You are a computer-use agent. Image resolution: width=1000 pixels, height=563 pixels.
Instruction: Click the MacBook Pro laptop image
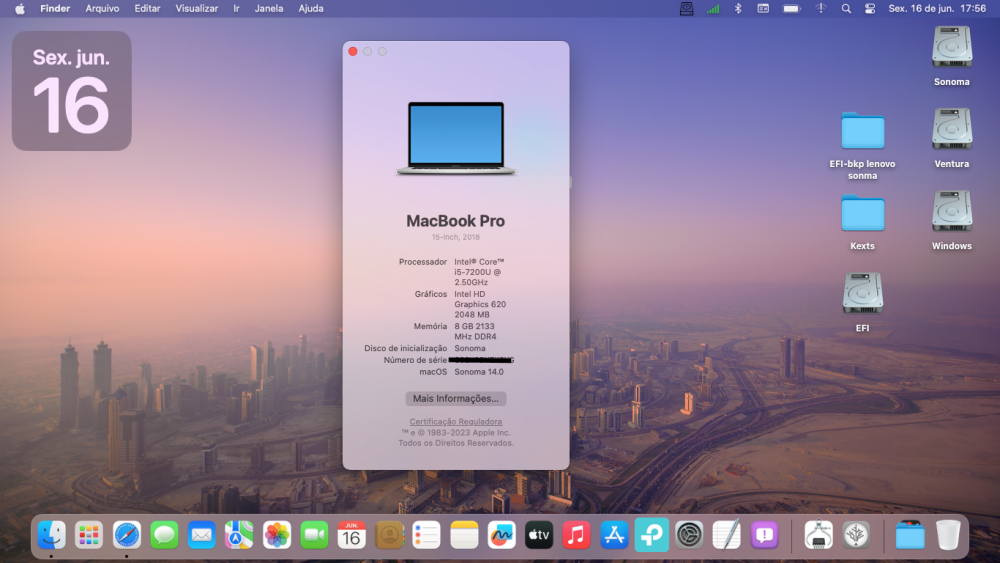click(x=456, y=138)
